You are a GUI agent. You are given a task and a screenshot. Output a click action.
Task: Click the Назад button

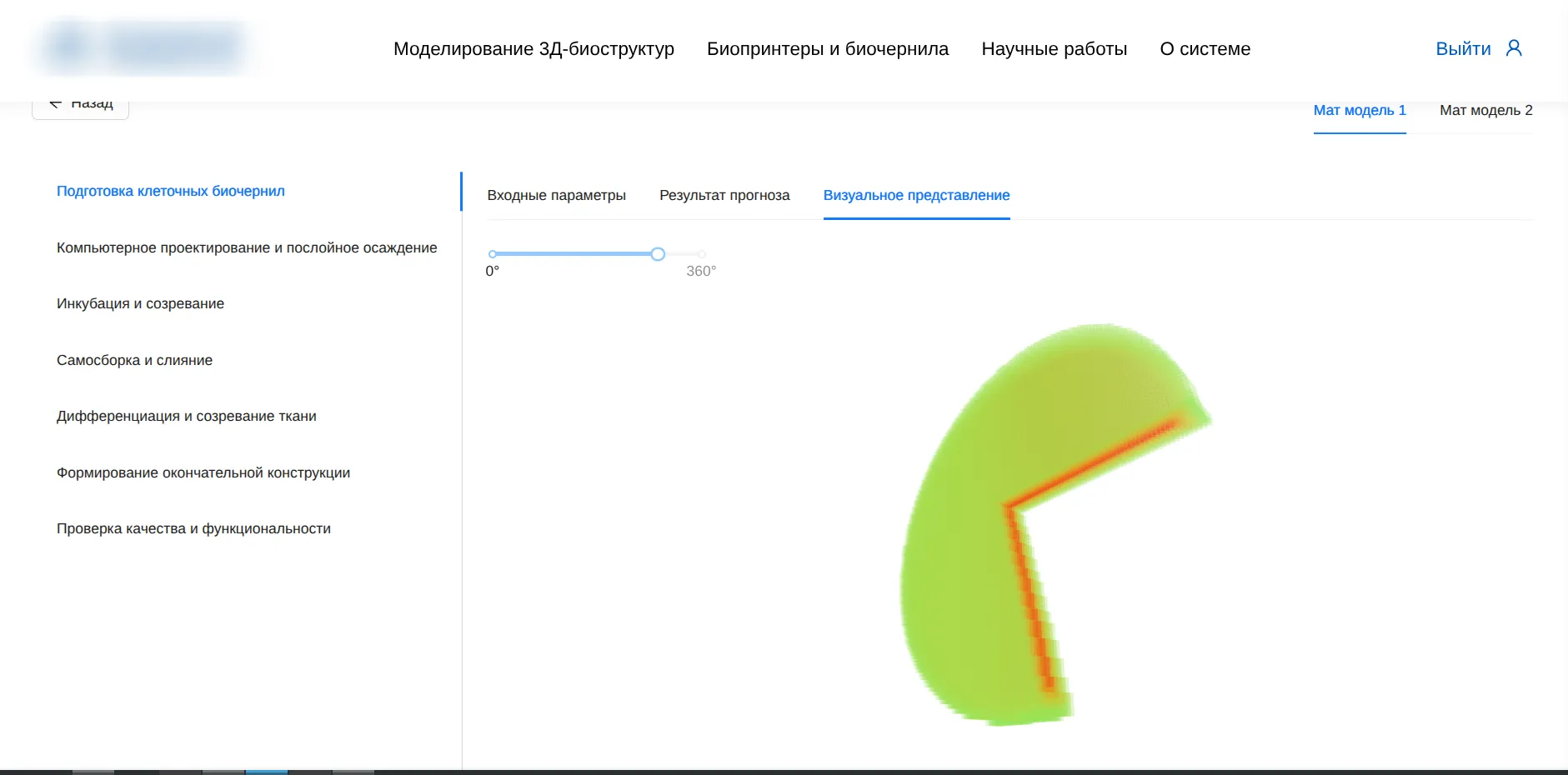click(x=80, y=102)
